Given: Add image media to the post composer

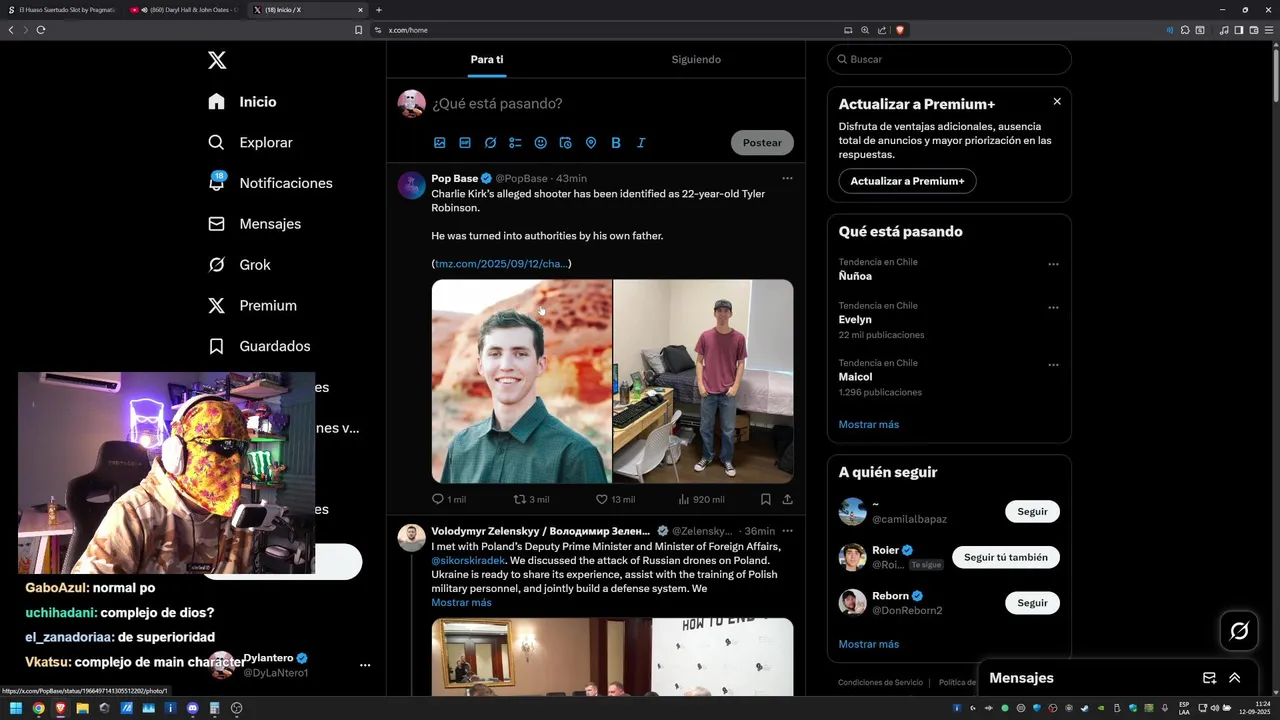Looking at the screenshot, I should click(x=439, y=143).
